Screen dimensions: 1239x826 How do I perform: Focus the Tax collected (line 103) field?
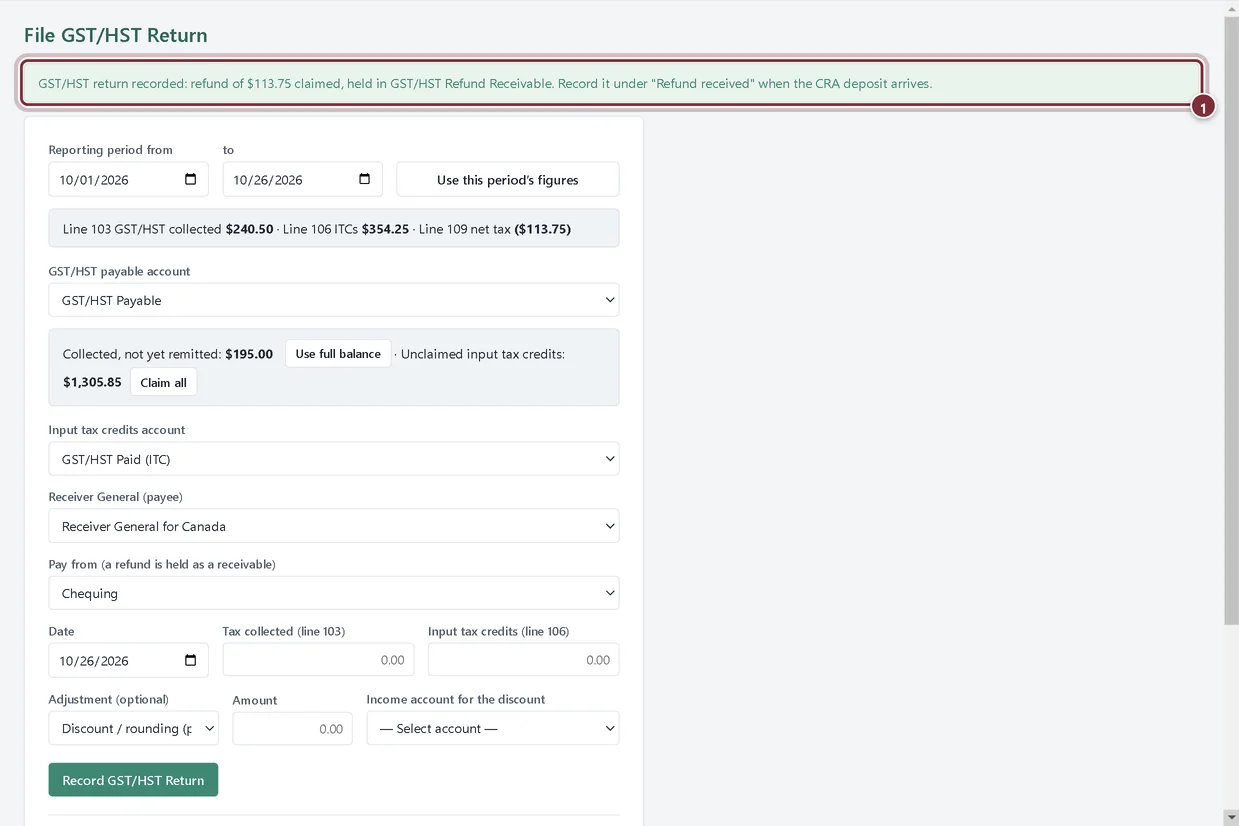pyautogui.click(x=318, y=660)
